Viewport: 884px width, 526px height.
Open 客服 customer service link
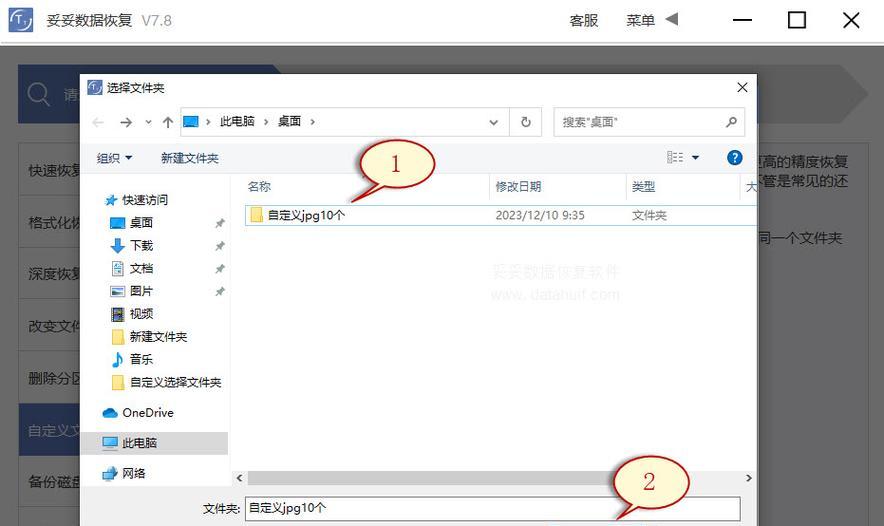coord(584,20)
